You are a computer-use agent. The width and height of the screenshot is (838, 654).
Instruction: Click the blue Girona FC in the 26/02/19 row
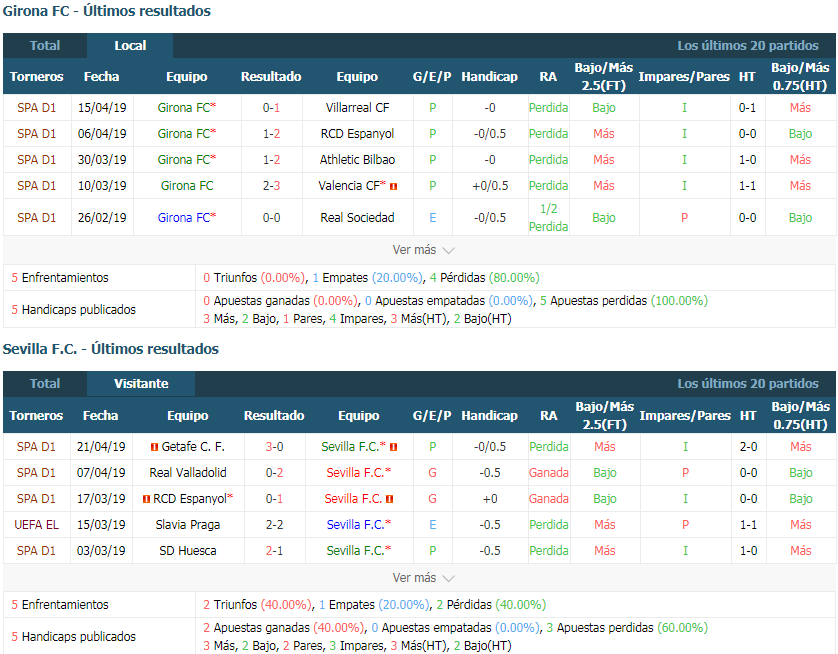coord(184,218)
